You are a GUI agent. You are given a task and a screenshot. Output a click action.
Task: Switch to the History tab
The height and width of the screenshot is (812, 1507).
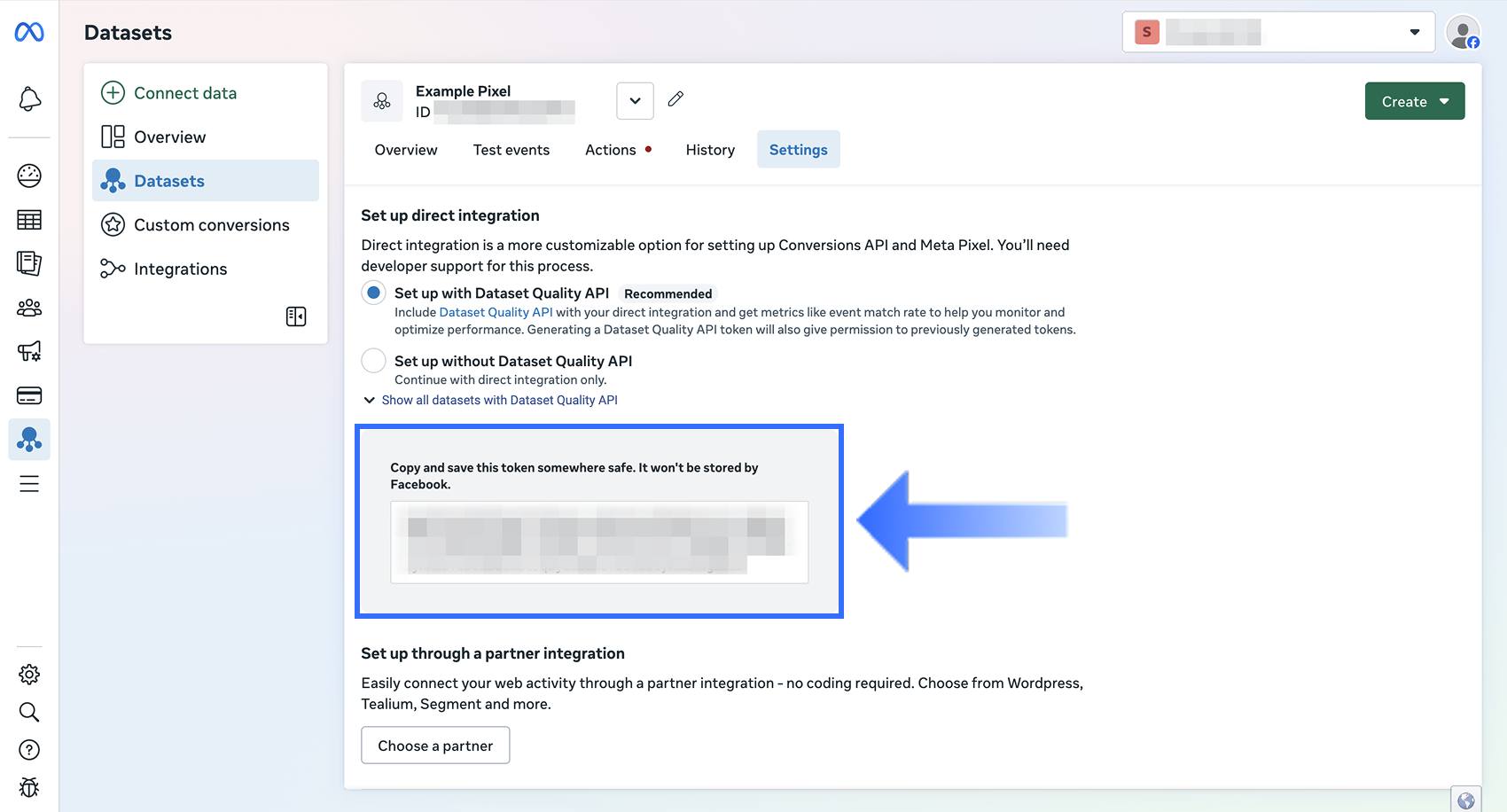click(710, 150)
